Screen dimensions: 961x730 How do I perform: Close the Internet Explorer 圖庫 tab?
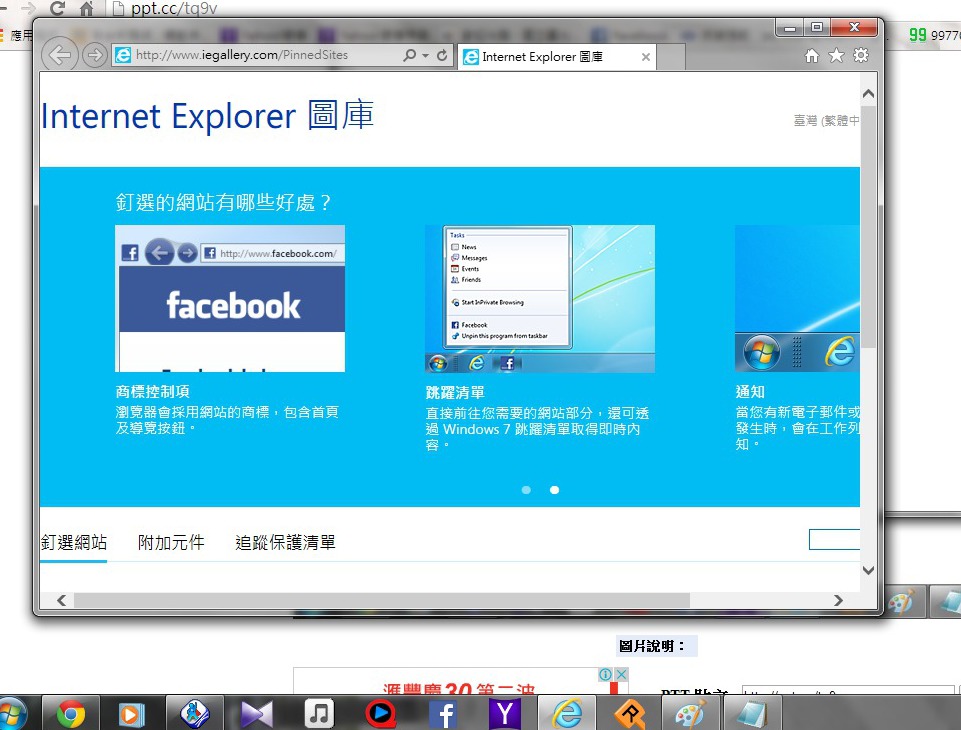coord(645,57)
